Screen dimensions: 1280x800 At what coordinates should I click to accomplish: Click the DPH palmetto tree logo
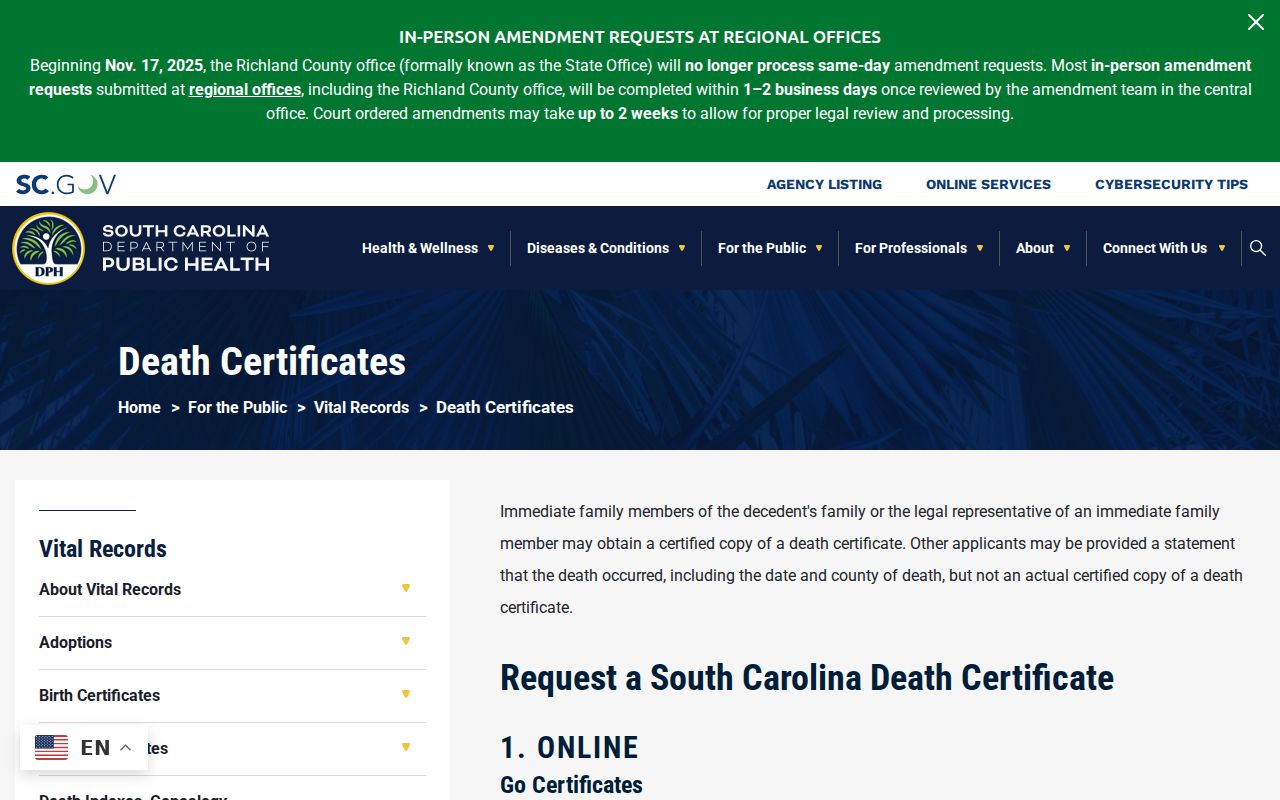(x=48, y=248)
